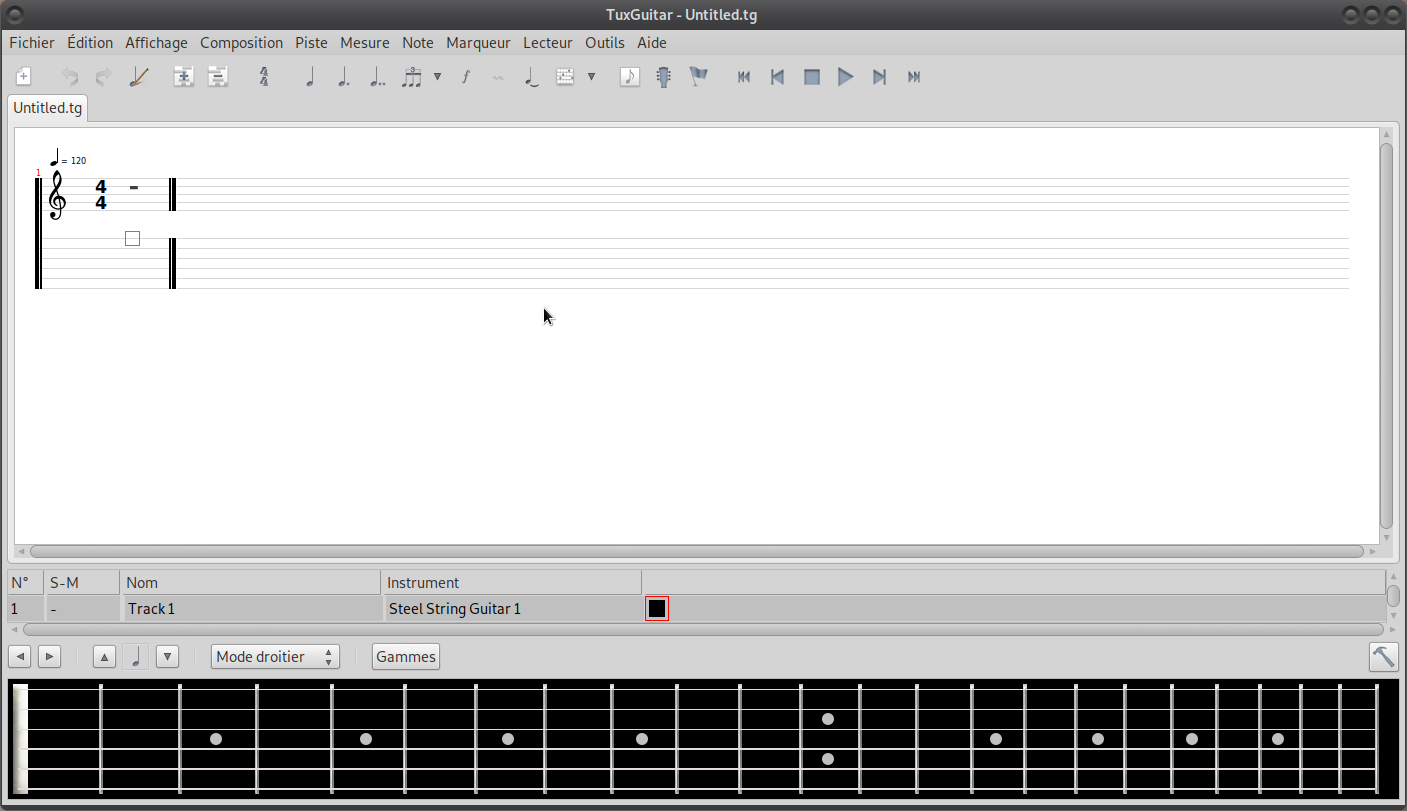Open the Marqueur menu
Viewport: 1407px width, 811px height.
point(478,43)
